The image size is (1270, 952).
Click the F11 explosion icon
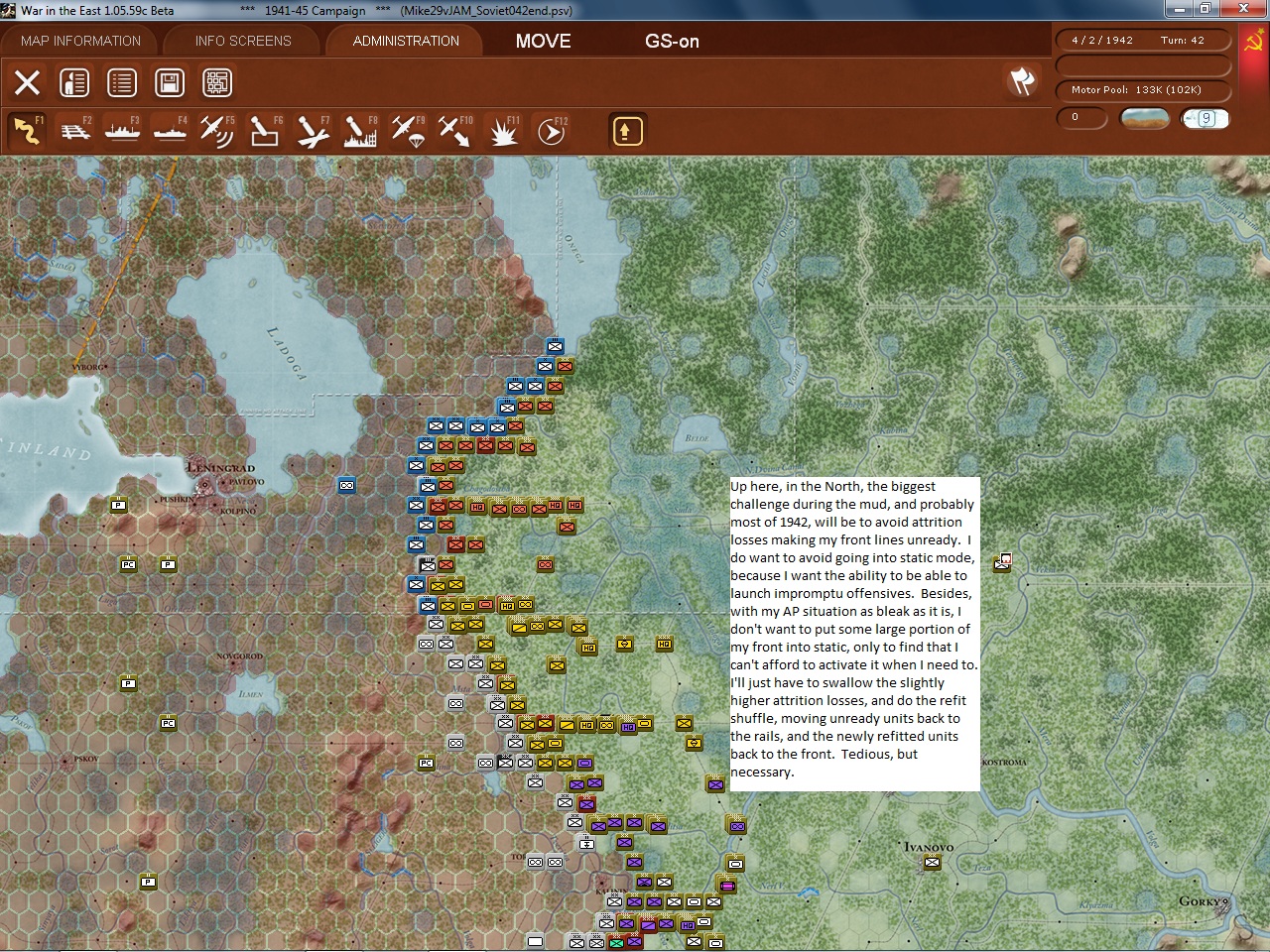point(503,130)
